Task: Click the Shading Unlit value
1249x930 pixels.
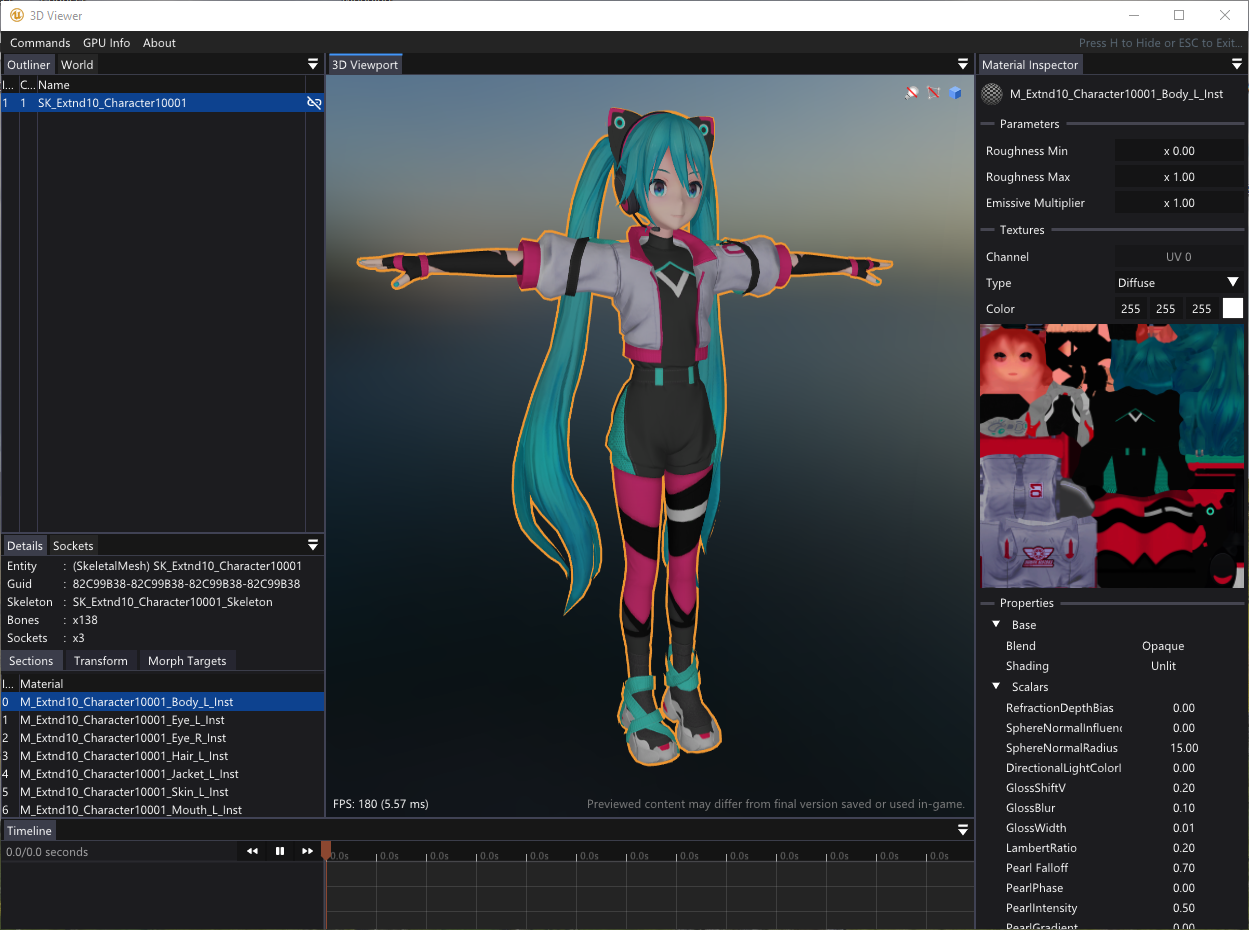Action: (x=1163, y=666)
